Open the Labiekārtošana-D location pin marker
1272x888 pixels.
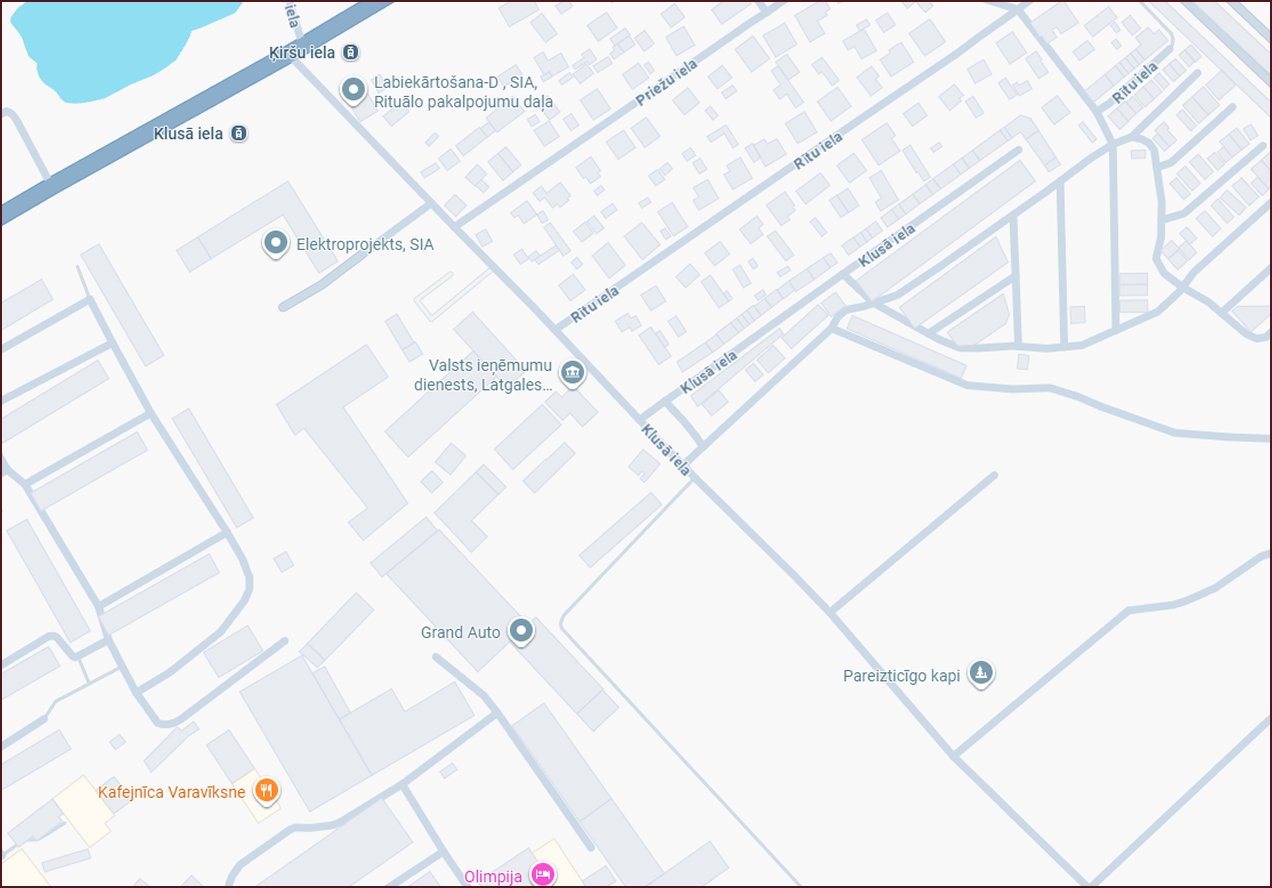click(x=352, y=91)
